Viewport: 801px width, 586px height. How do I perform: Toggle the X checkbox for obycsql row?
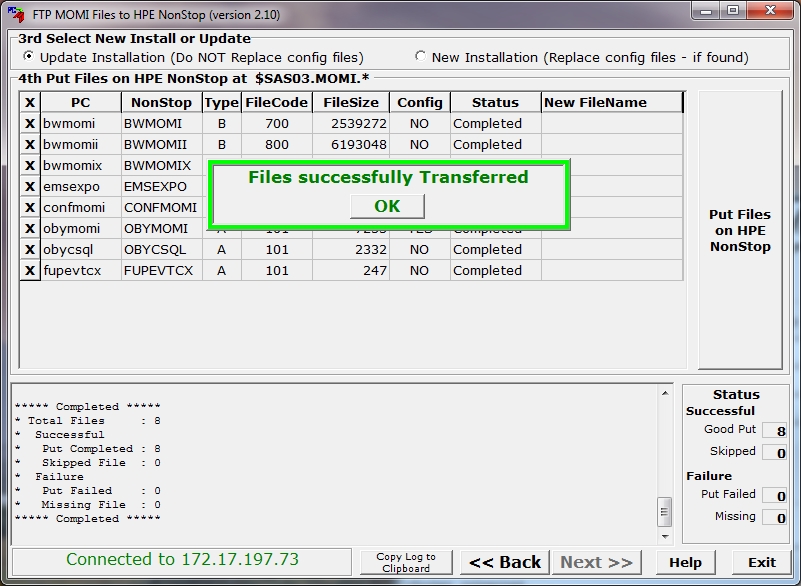(x=30, y=250)
